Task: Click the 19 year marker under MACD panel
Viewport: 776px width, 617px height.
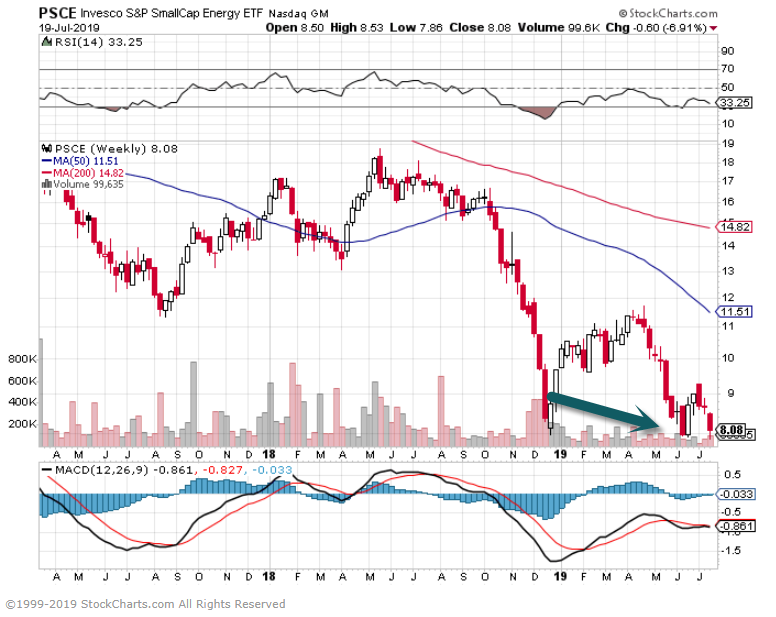Action: pyautogui.click(x=560, y=576)
